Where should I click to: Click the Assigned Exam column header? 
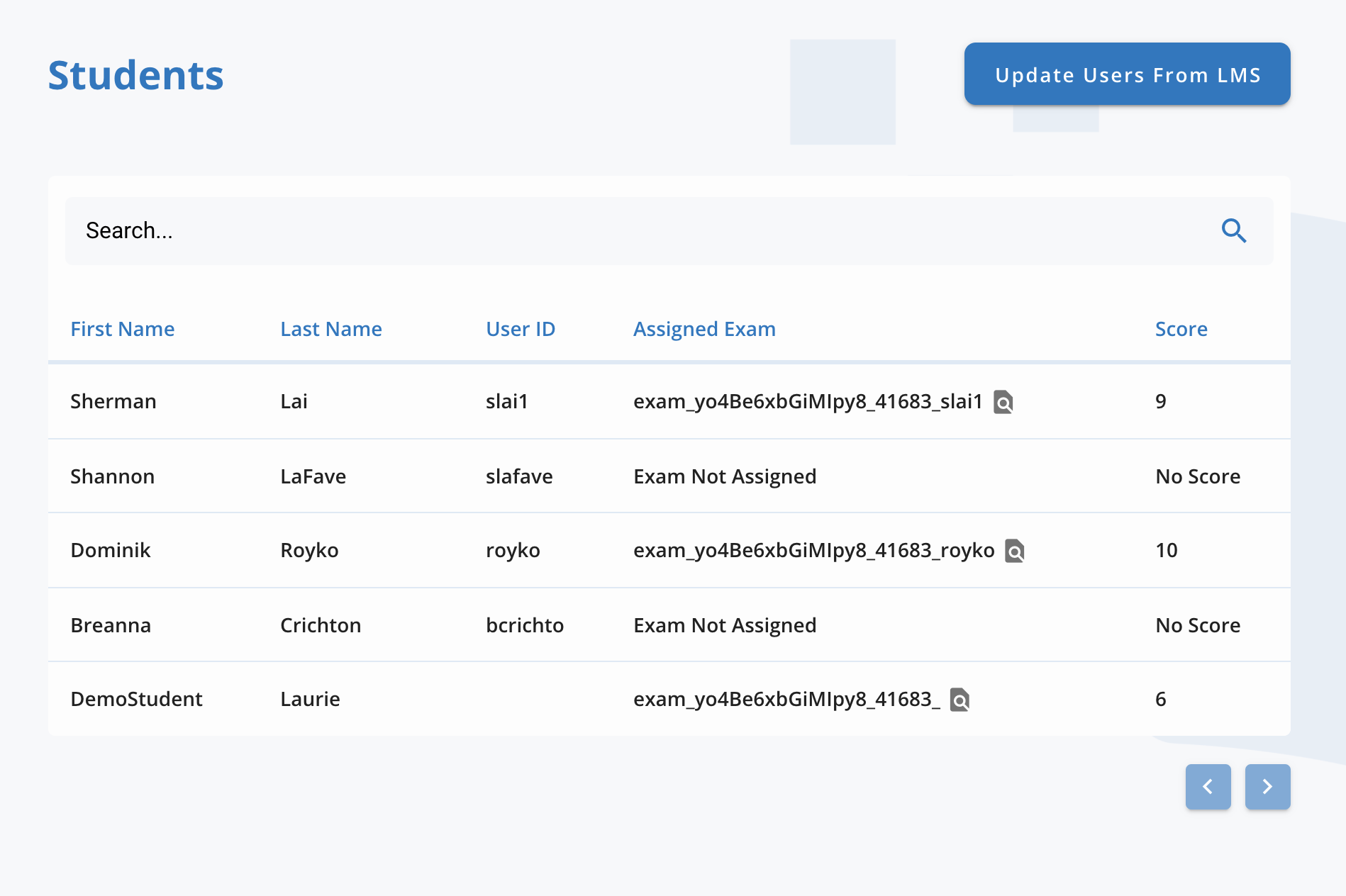(704, 328)
